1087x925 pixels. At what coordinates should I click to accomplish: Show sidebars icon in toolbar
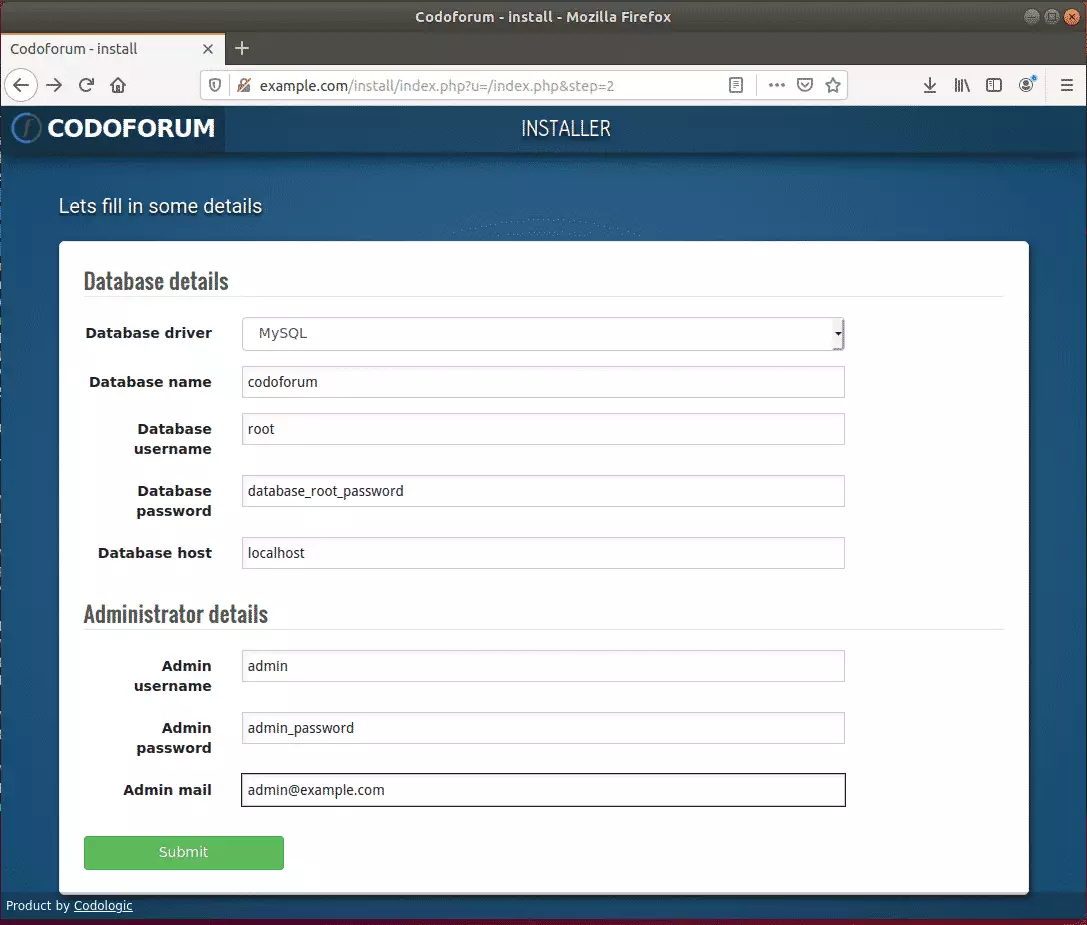click(993, 85)
